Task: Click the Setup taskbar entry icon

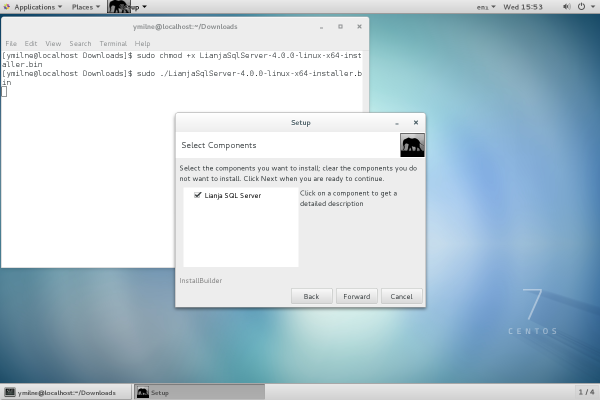Action: pyautogui.click(x=143, y=392)
